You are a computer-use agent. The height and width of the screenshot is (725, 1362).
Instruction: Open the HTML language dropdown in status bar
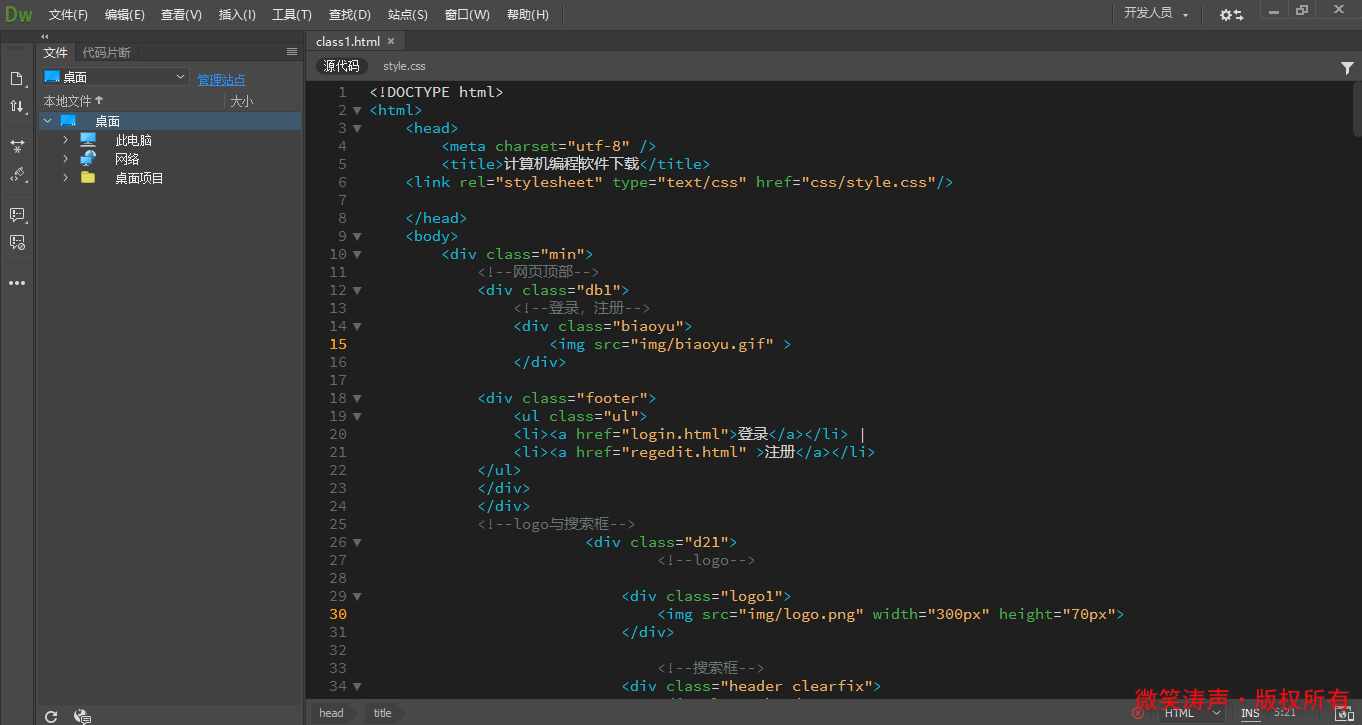pos(1192,713)
